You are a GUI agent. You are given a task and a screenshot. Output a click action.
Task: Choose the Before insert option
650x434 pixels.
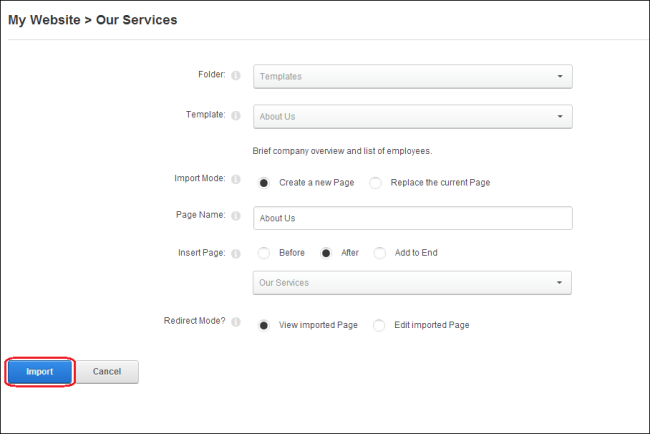click(264, 253)
